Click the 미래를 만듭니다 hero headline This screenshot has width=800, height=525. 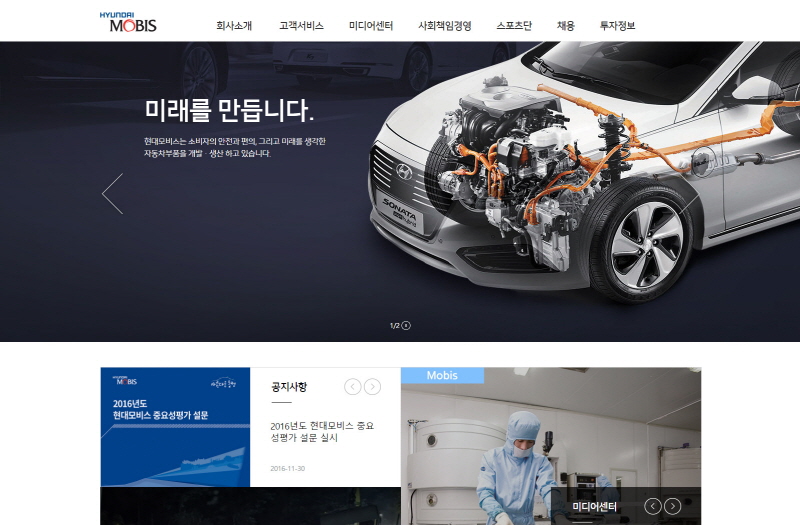pos(229,111)
